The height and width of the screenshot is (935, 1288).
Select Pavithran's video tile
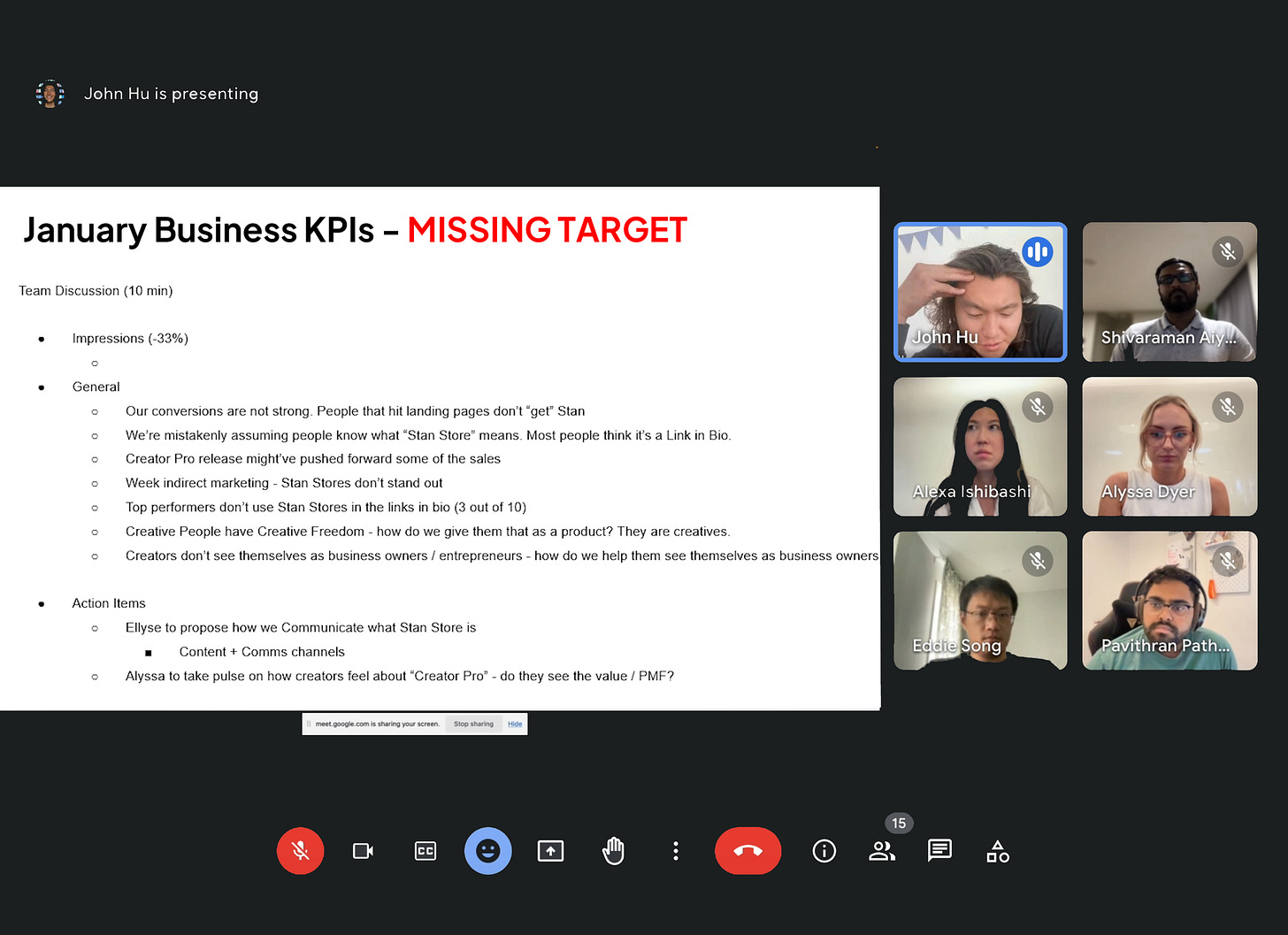click(x=1169, y=601)
